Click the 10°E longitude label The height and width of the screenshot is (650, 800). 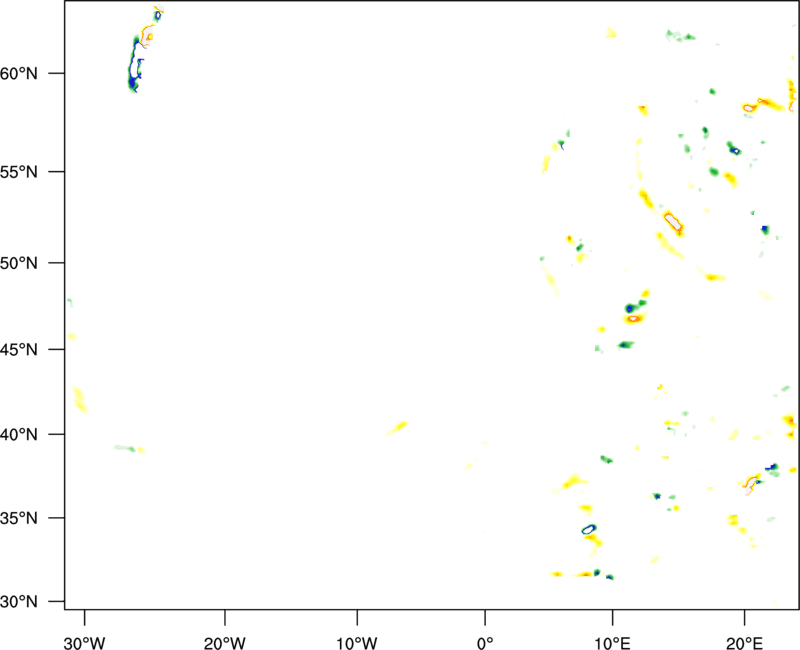click(612, 643)
